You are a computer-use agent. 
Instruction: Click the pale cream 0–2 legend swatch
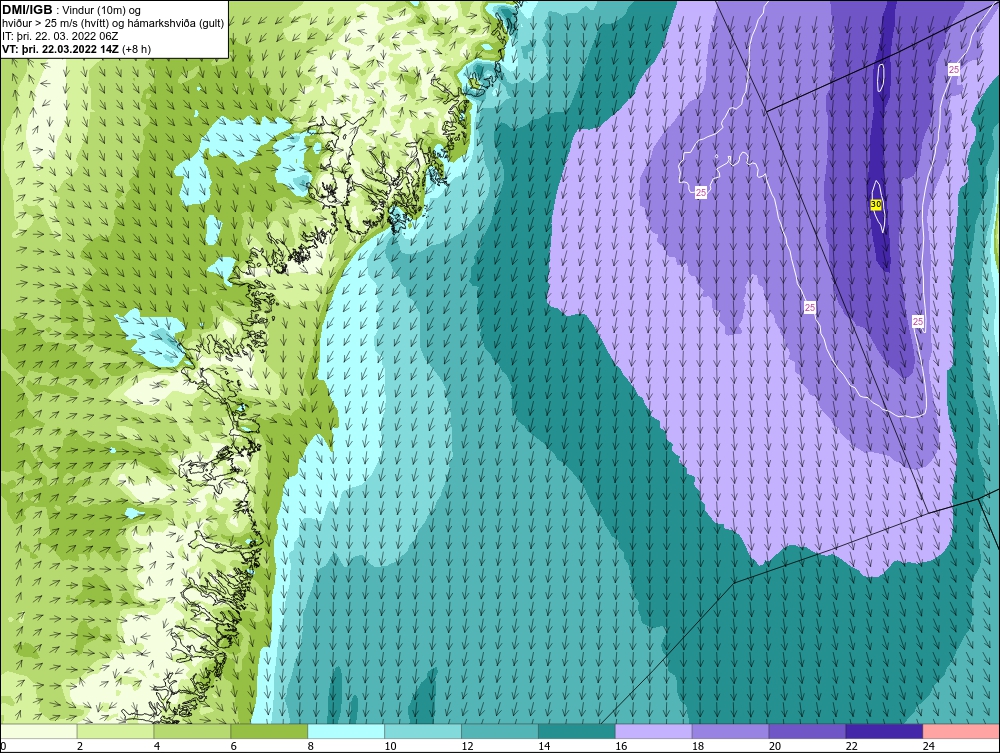click(x=39, y=731)
